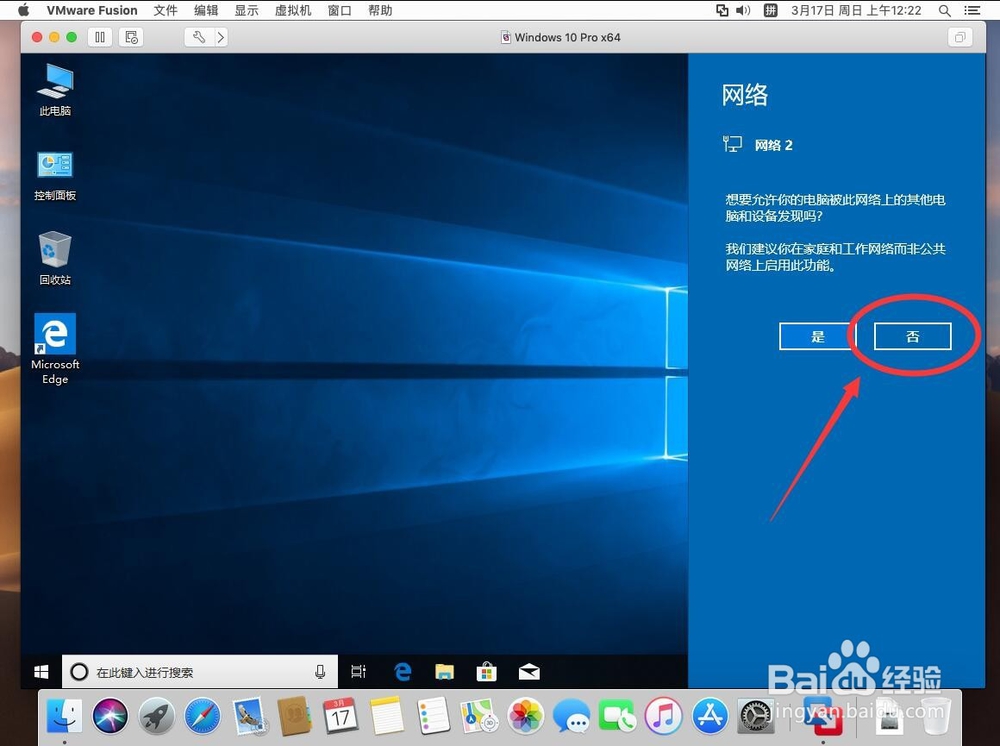
Task: Open iTunes music icon in Dock
Action: click(663, 715)
